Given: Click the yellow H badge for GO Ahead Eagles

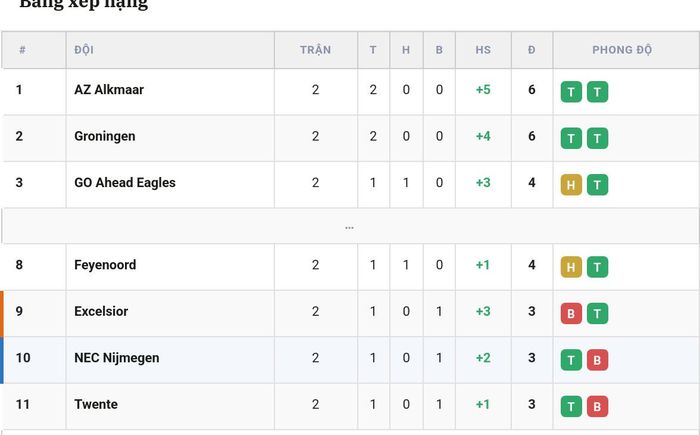Looking at the screenshot, I should pyautogui.click(x=571, y=185).
